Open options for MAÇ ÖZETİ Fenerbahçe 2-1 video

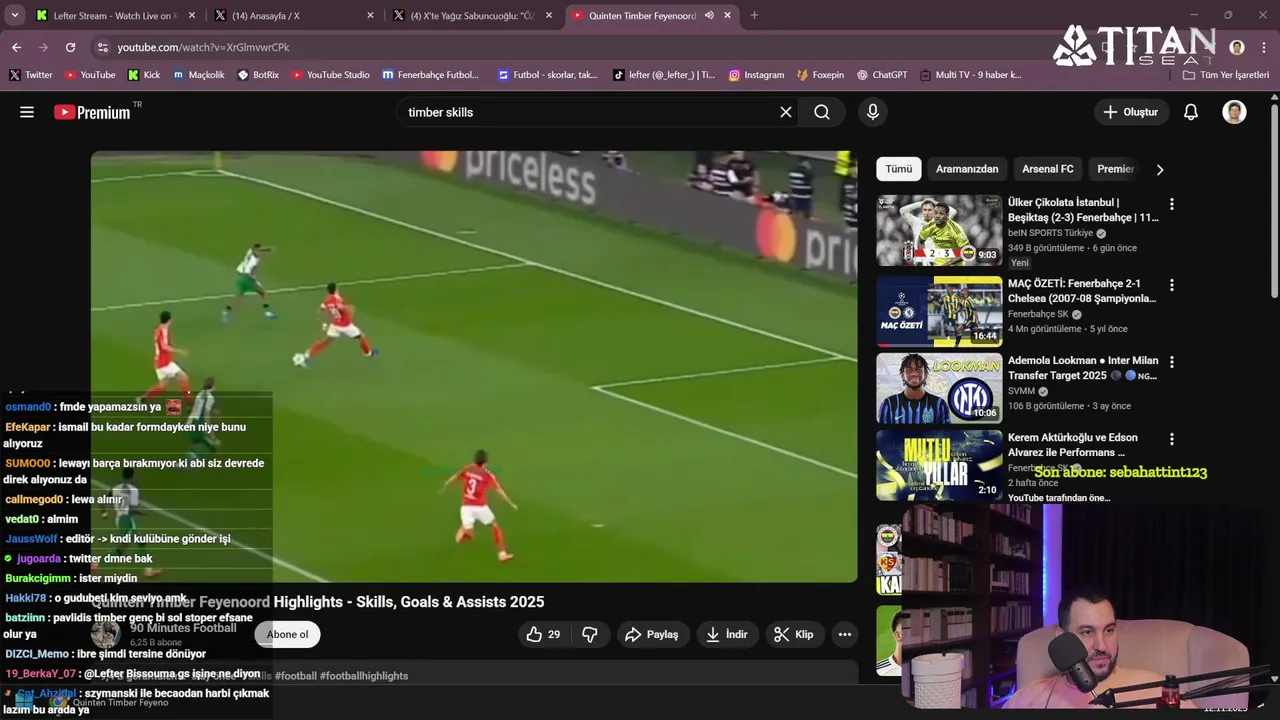tap(1172, 285)
